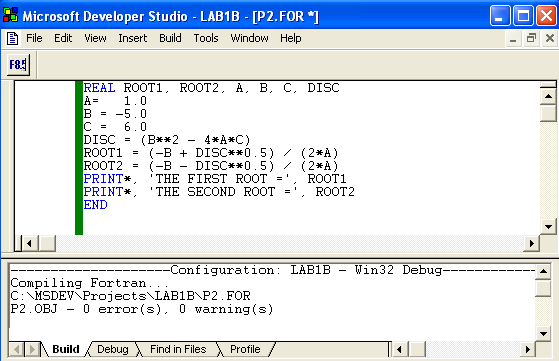Screen dimensions: 559x361
Task: Switch to Find in Files tab
Action: coord(178,349)
